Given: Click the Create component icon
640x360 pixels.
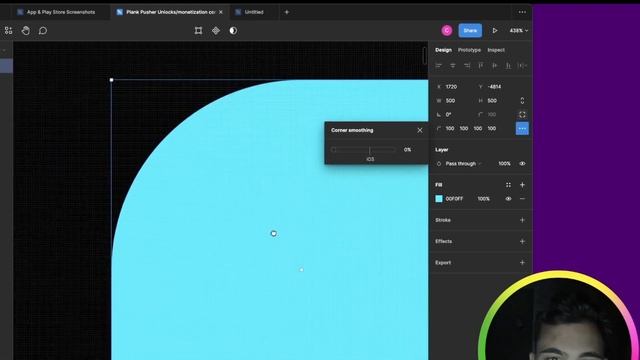Looking at the screenshot, I should pyautogui.click(x=216, y=31).
